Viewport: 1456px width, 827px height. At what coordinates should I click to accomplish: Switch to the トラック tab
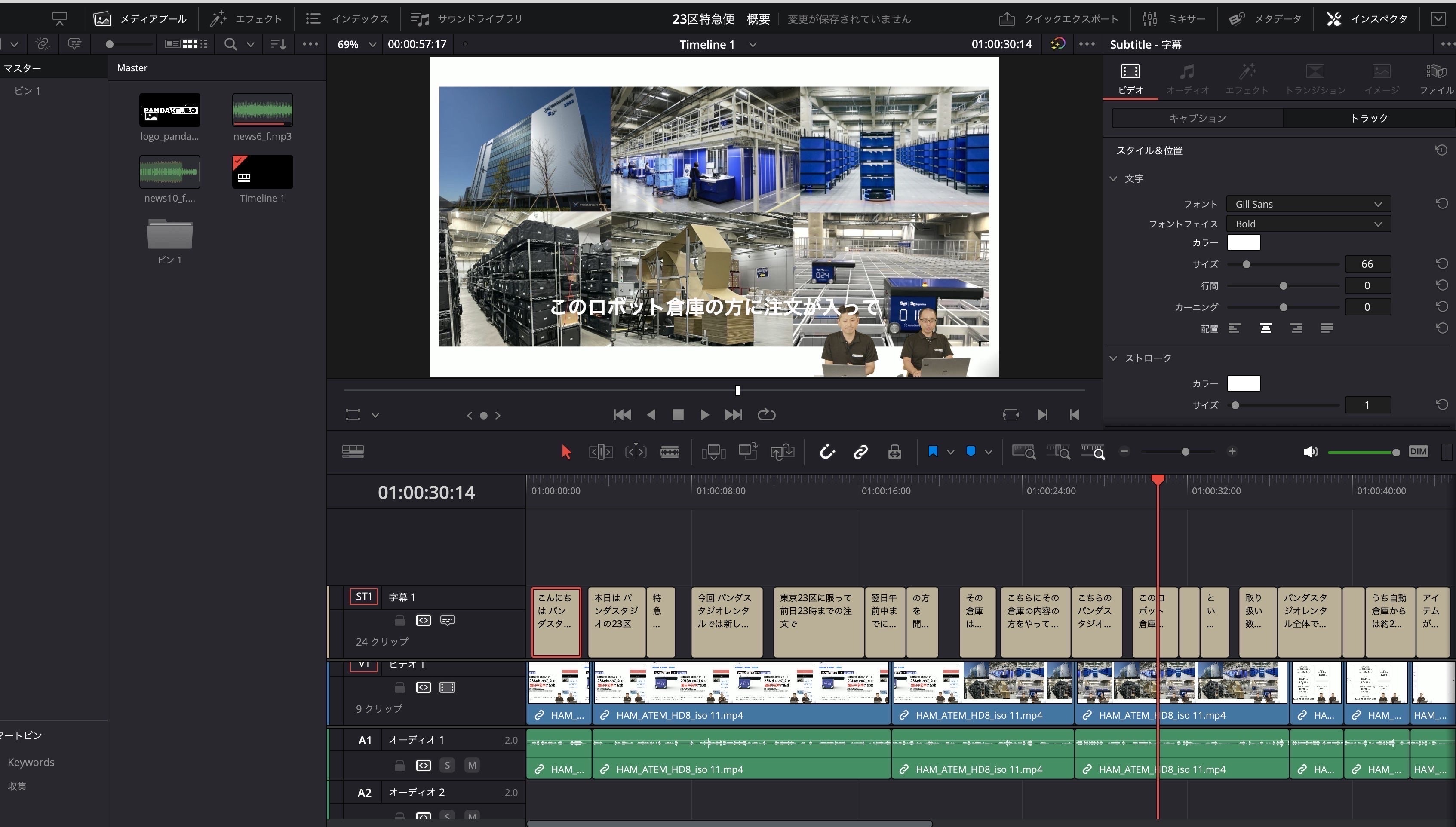point(1369,118)
